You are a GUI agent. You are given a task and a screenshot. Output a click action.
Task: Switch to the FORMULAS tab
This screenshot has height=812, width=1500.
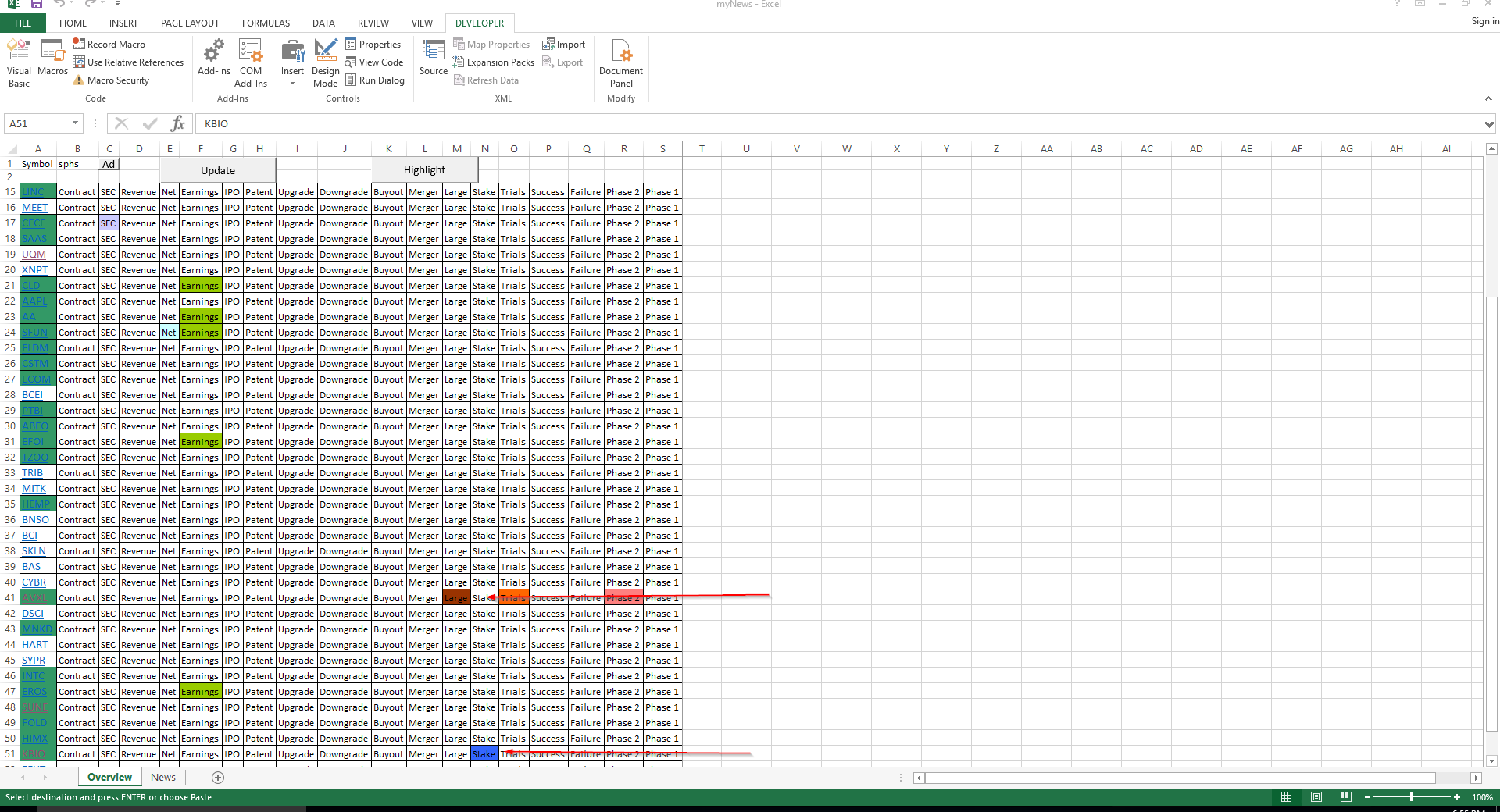coord(266,23)
